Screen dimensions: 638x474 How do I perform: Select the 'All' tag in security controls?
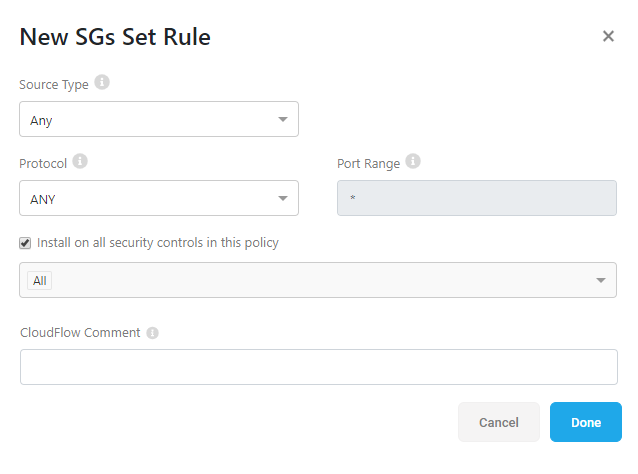39,281
